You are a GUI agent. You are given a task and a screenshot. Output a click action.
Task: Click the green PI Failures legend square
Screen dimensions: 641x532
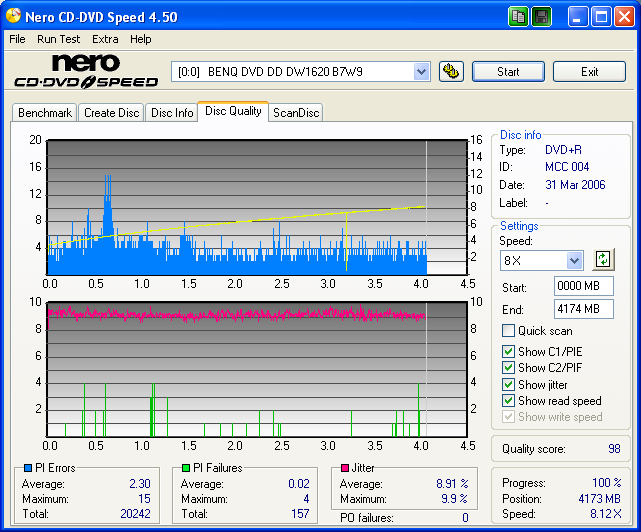[x=186, y=468]
